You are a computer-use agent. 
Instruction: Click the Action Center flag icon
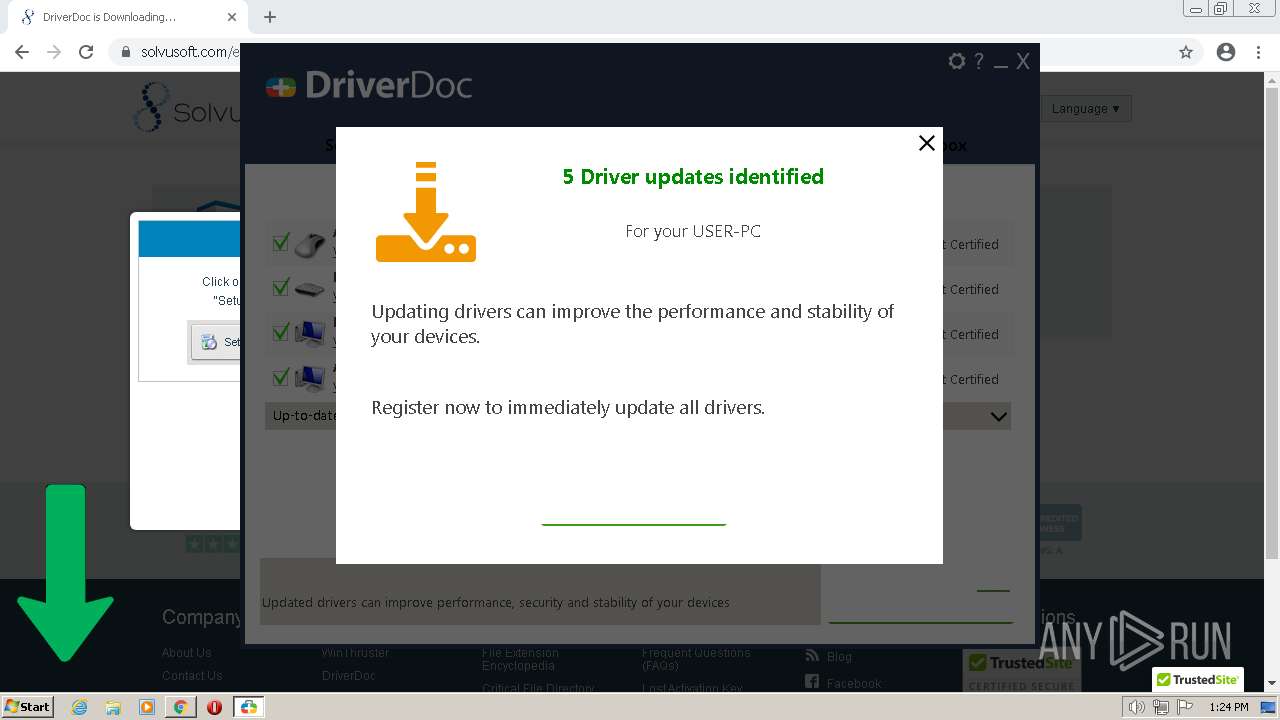coord(1185,707)
